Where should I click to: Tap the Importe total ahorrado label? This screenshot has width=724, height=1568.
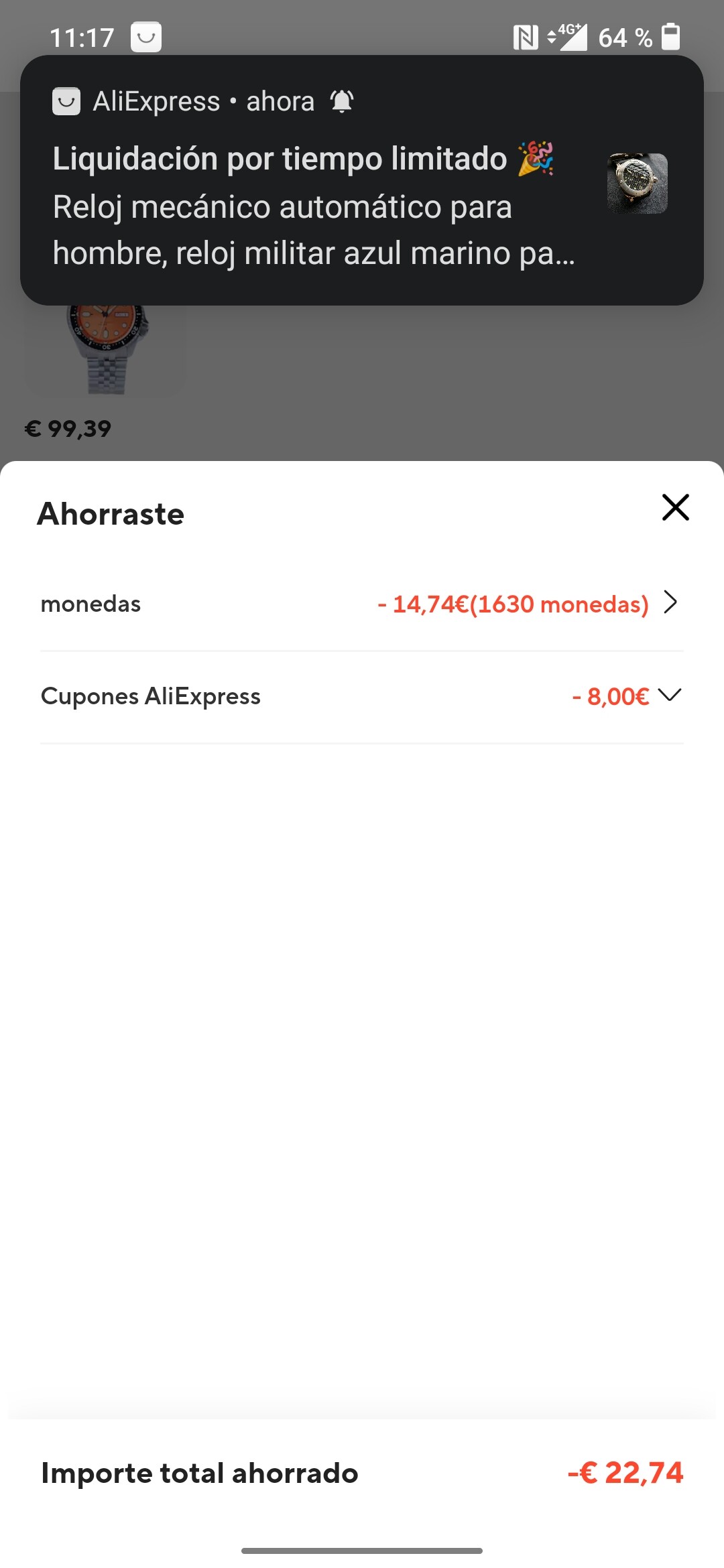[200, 1473]
